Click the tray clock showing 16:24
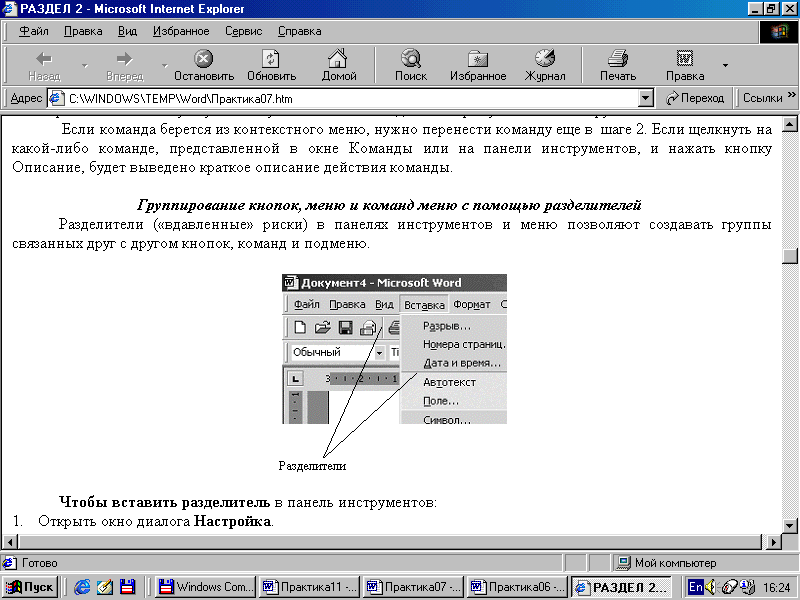The width and height of the screenshot is (800, 600). [x=777, y=587]
